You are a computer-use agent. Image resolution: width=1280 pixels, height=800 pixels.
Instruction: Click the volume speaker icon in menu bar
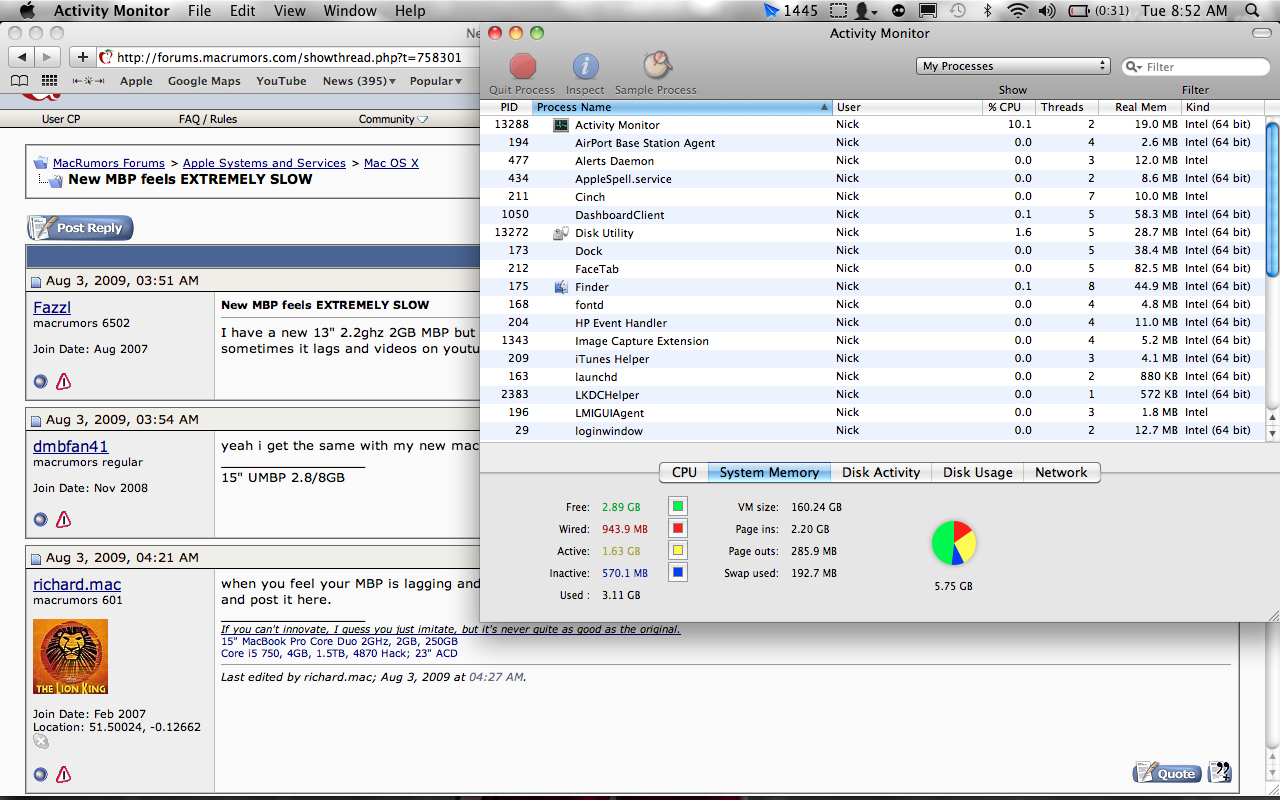(x=1047, y=11)
